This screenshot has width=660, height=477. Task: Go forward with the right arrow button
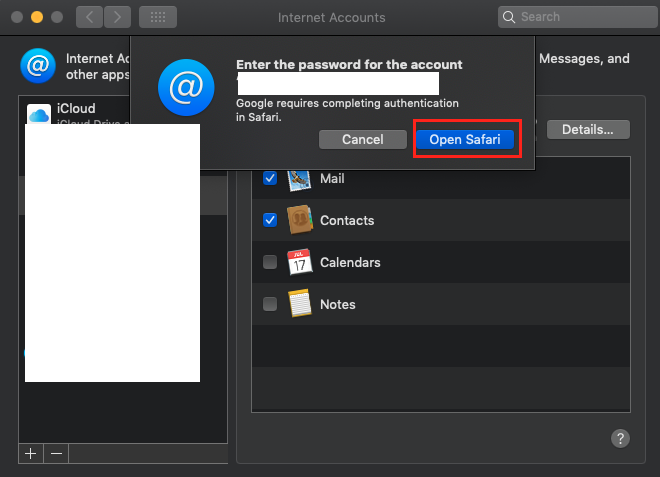(117, 17)
